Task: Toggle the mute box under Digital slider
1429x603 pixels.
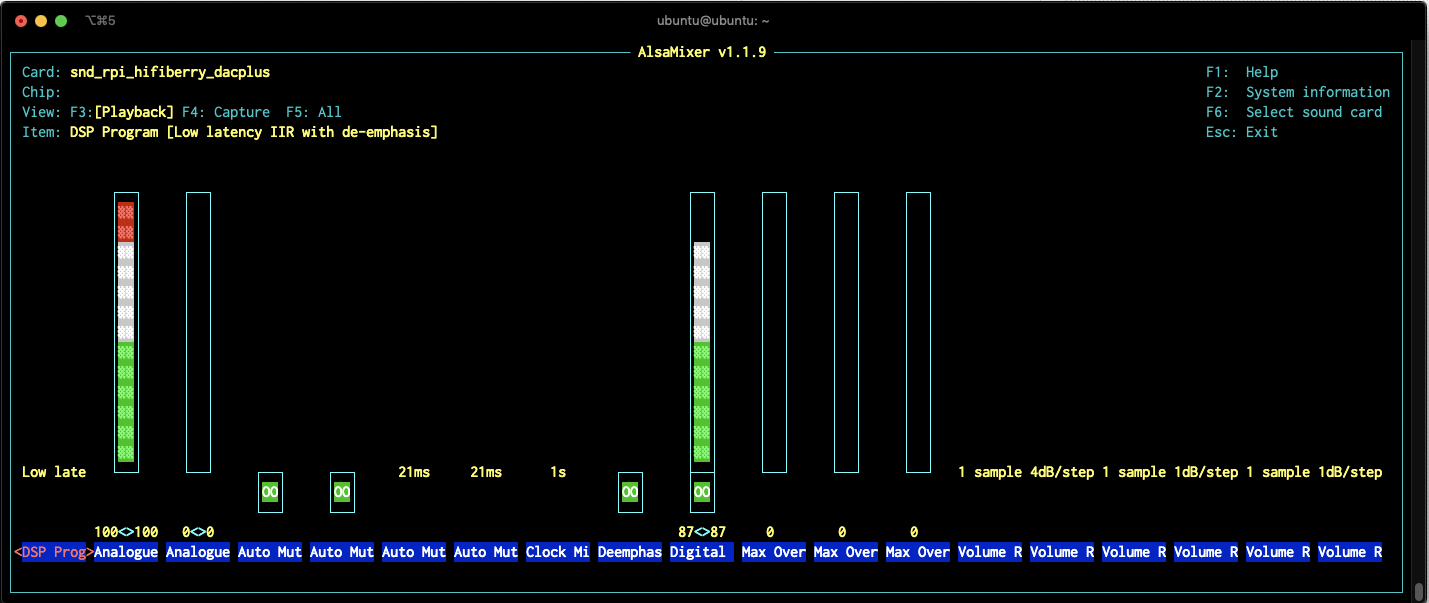Action: coord(702,492)
